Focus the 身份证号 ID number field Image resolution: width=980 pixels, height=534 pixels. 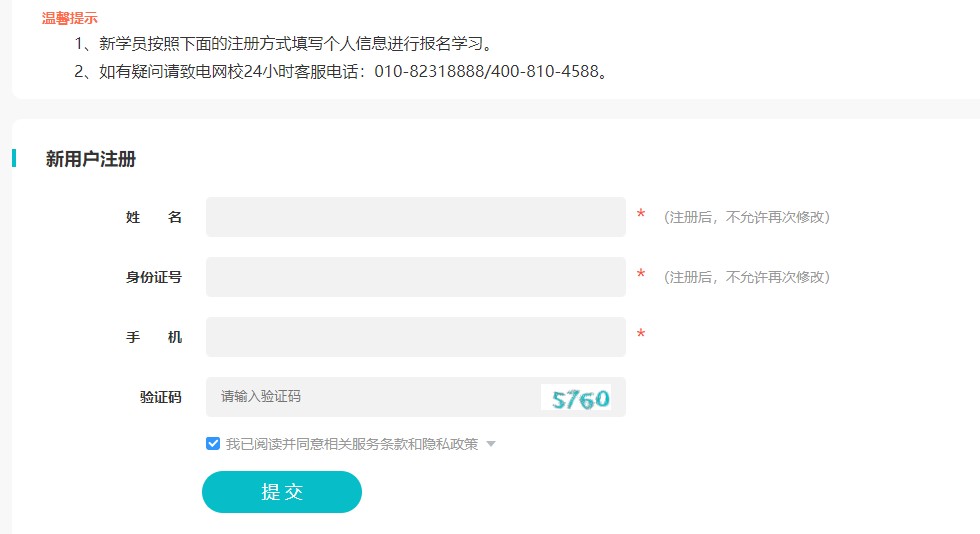(415, 277)
